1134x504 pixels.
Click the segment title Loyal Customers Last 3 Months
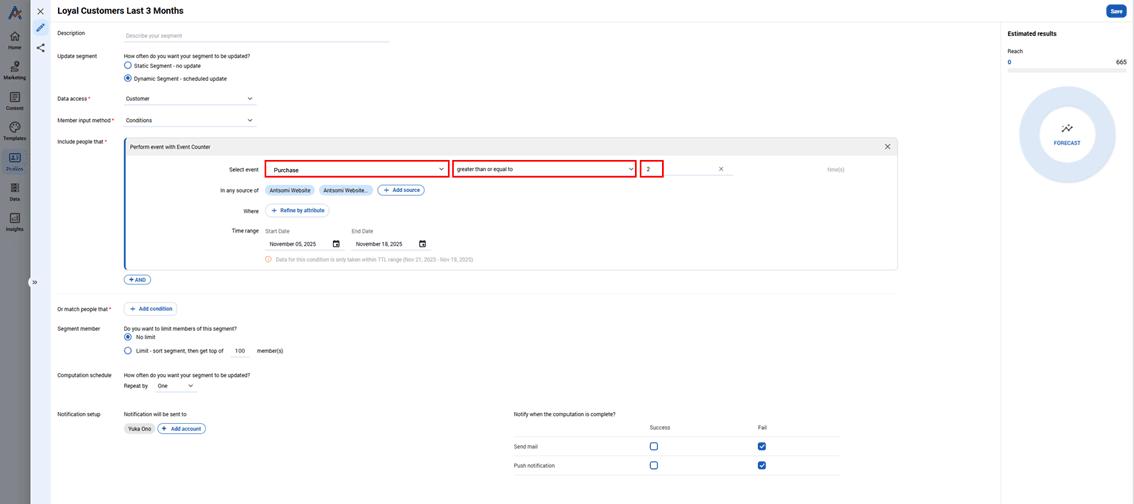click(120, 11)
